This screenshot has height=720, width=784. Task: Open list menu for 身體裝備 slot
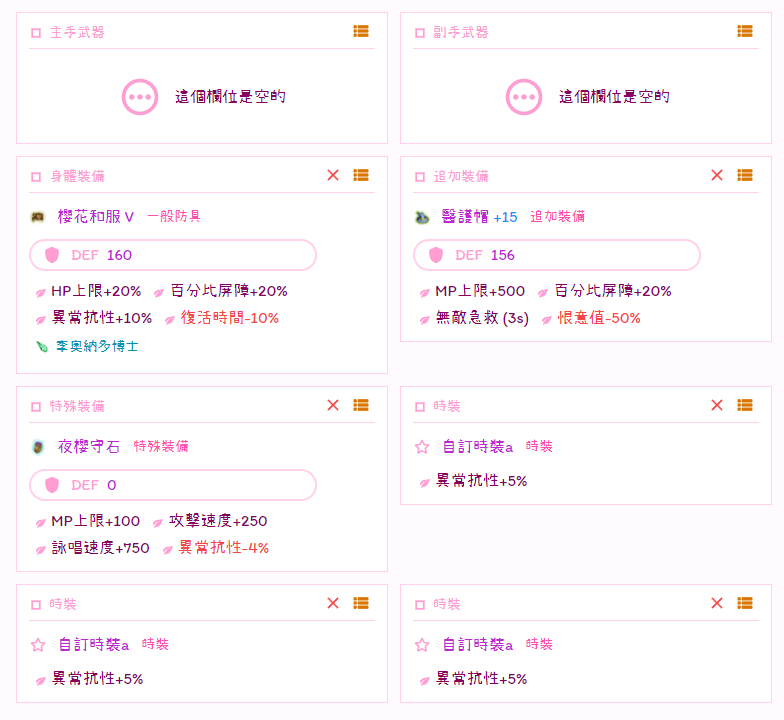(361, 175)
